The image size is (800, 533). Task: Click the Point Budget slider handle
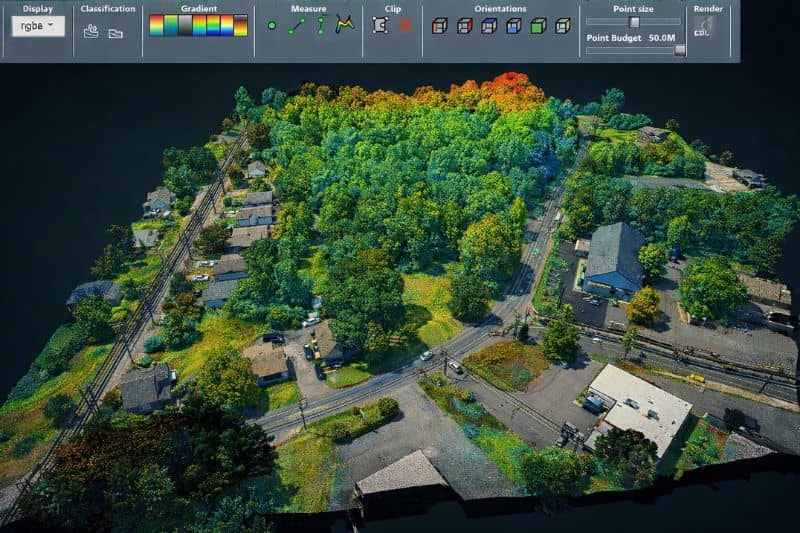click(x=680, y=50)
